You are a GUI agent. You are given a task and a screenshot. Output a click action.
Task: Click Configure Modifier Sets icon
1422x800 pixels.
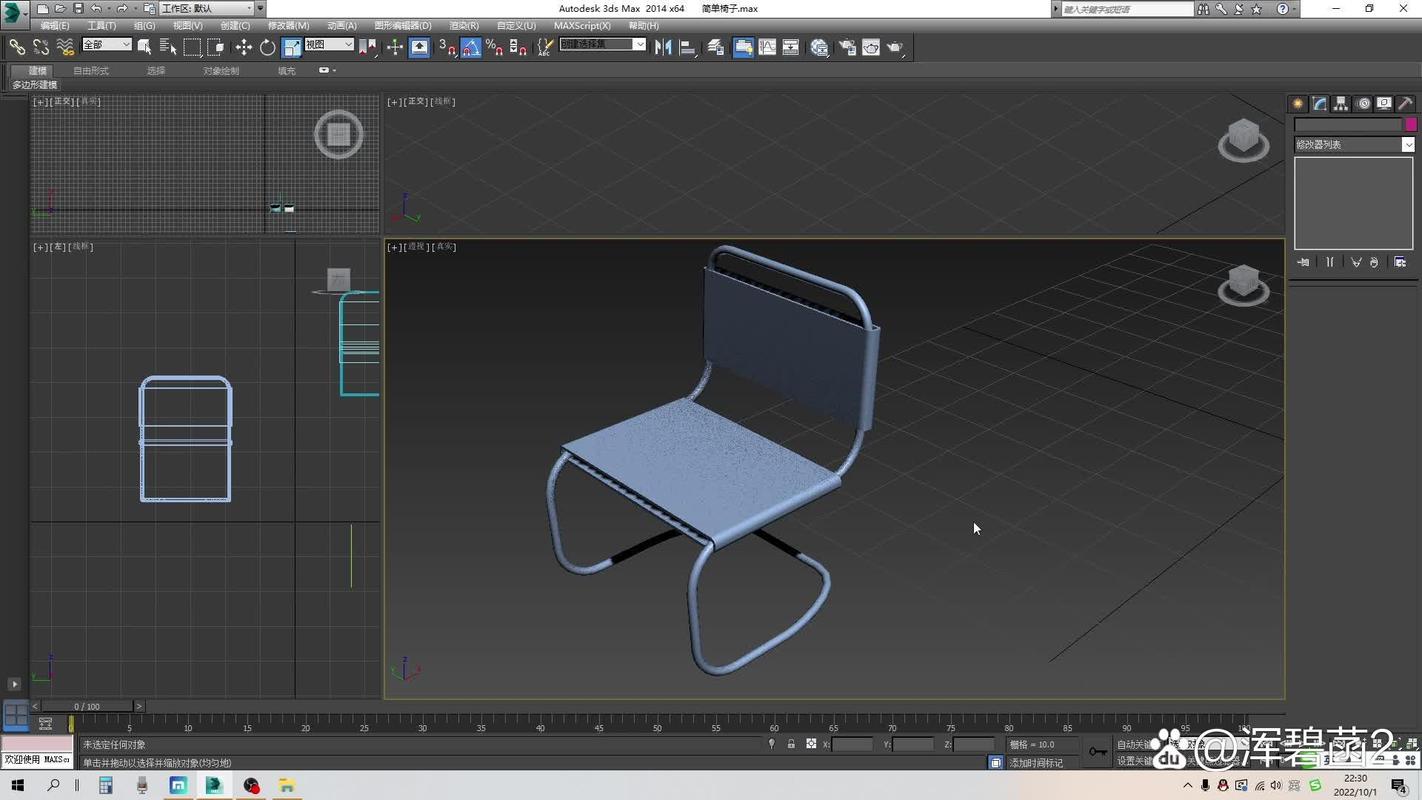click(1400, 262)
